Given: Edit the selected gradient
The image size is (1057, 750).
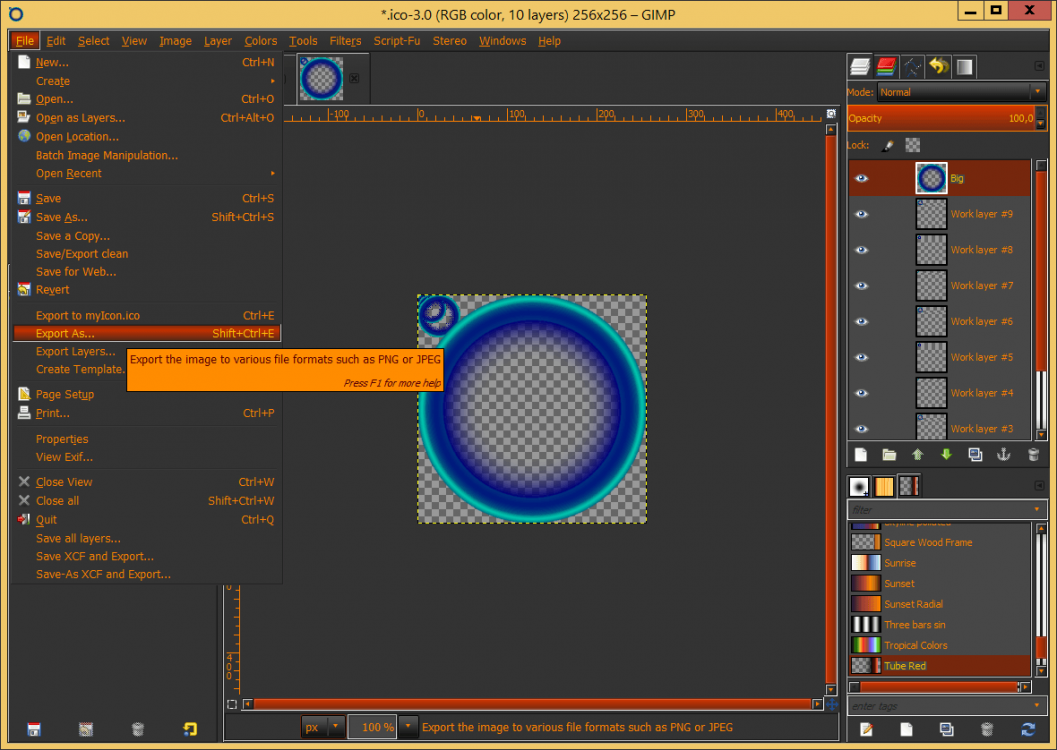Looking at the screenshot, I should (866, 729).
